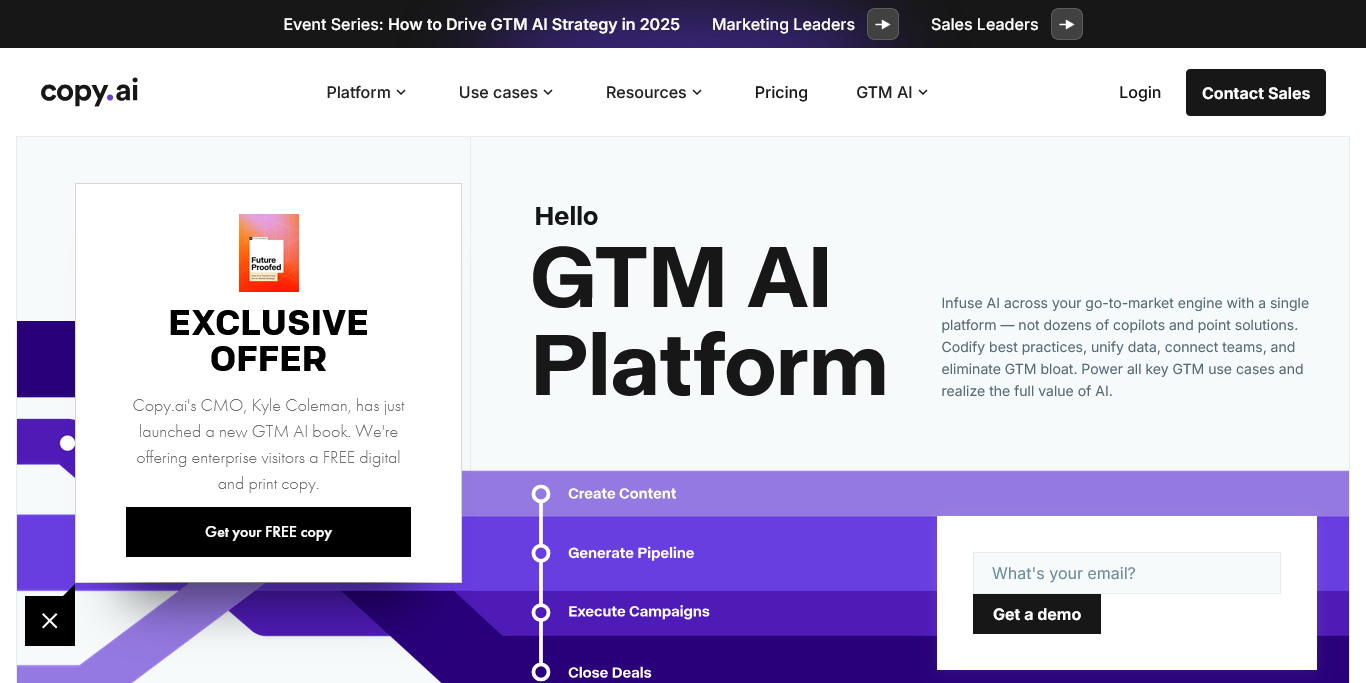Image resolution: width=1366 pixels, height=683 pixels.
Task: Close the exclusive offer popup with X
Action: [x=50, y=621]
